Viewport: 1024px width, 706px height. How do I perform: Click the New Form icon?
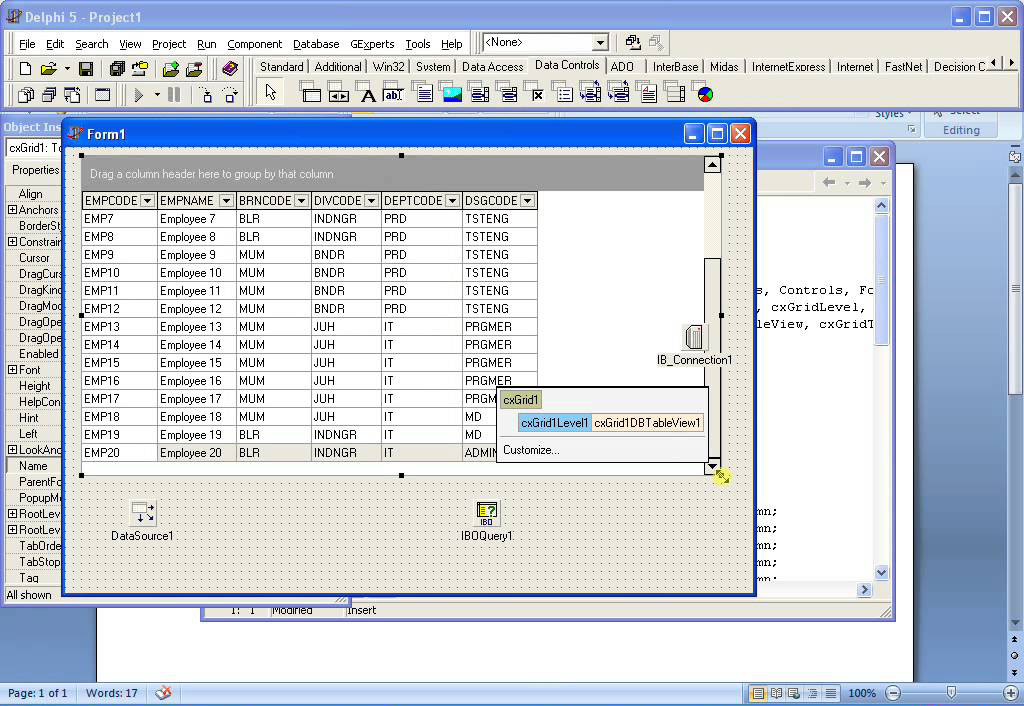[x=103, y=95]
